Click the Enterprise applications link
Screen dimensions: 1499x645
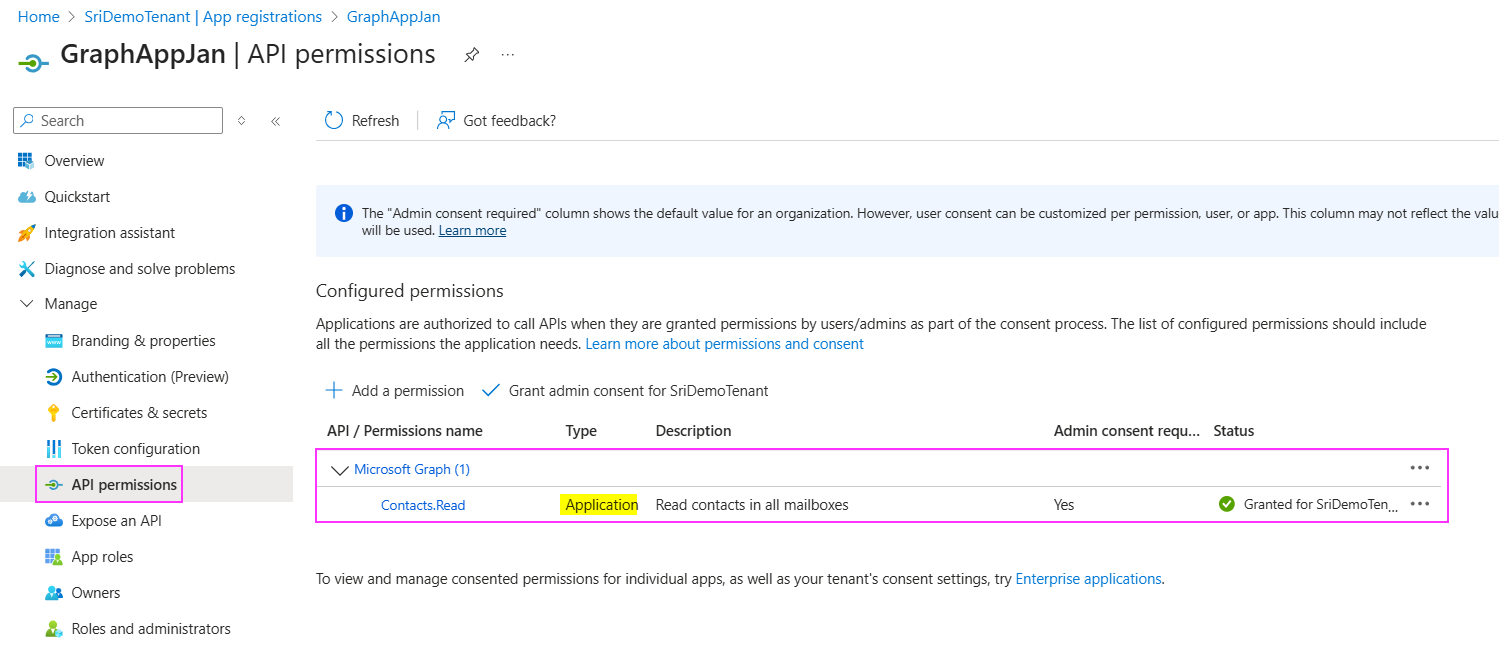click(x=1088, y=579)
